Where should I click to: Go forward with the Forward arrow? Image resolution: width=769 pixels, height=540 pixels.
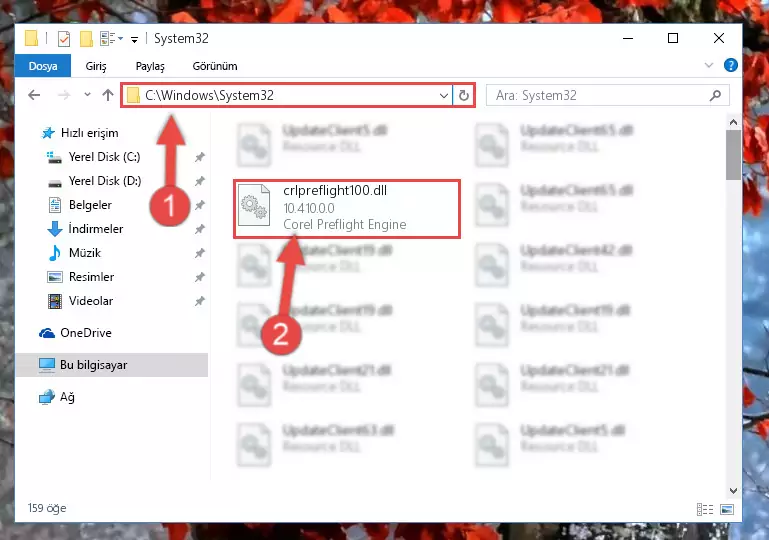[64, 95]
